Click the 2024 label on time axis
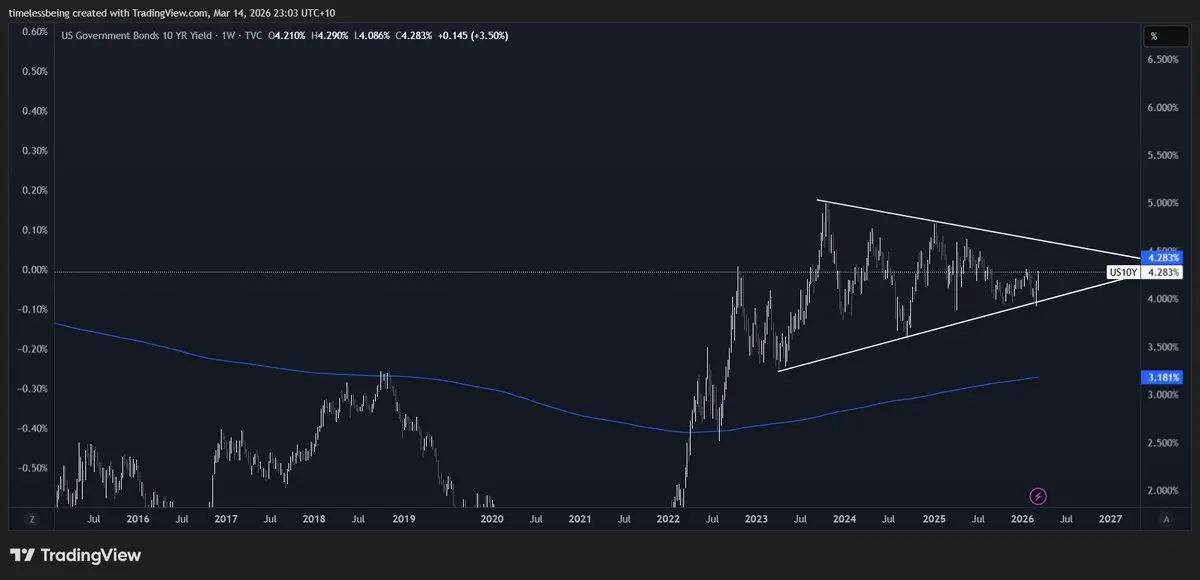1200x580 pixels. point(844,519)
